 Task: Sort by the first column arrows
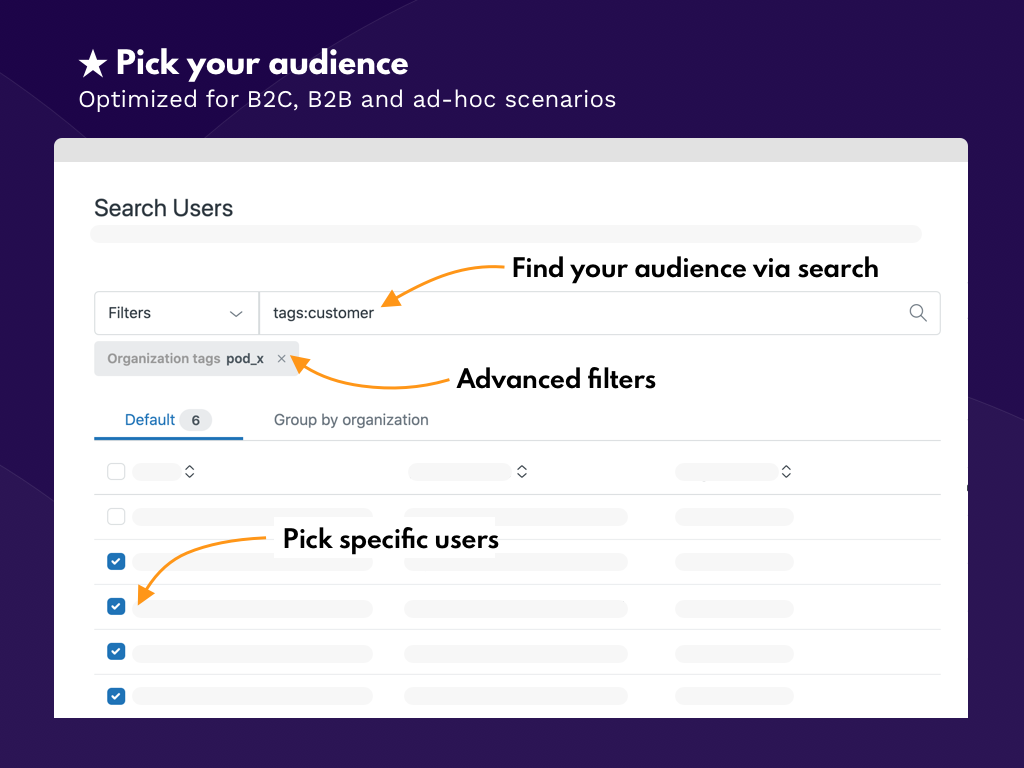[x=190, y=471]
